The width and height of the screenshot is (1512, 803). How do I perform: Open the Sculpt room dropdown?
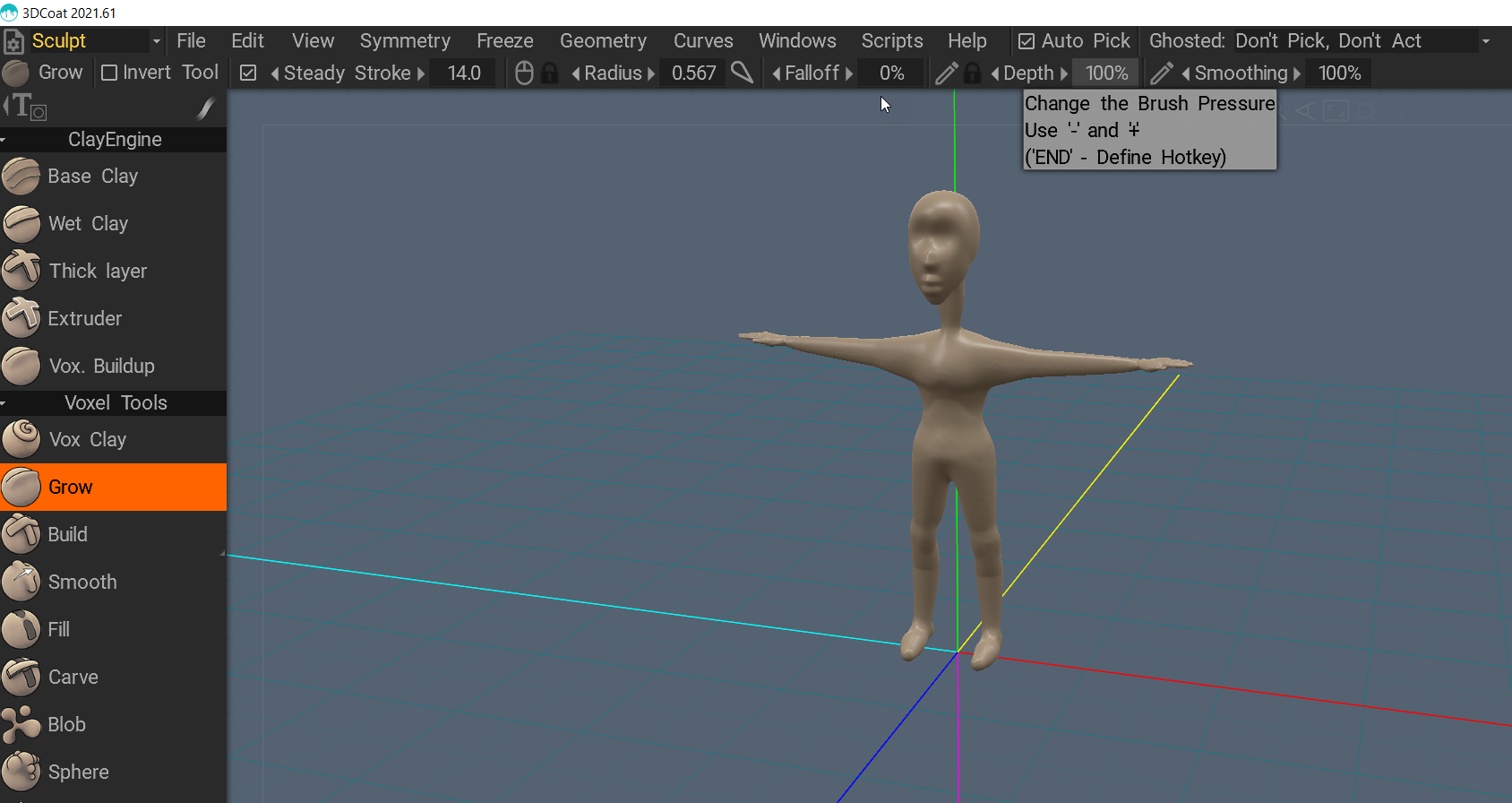coord(157,41)
